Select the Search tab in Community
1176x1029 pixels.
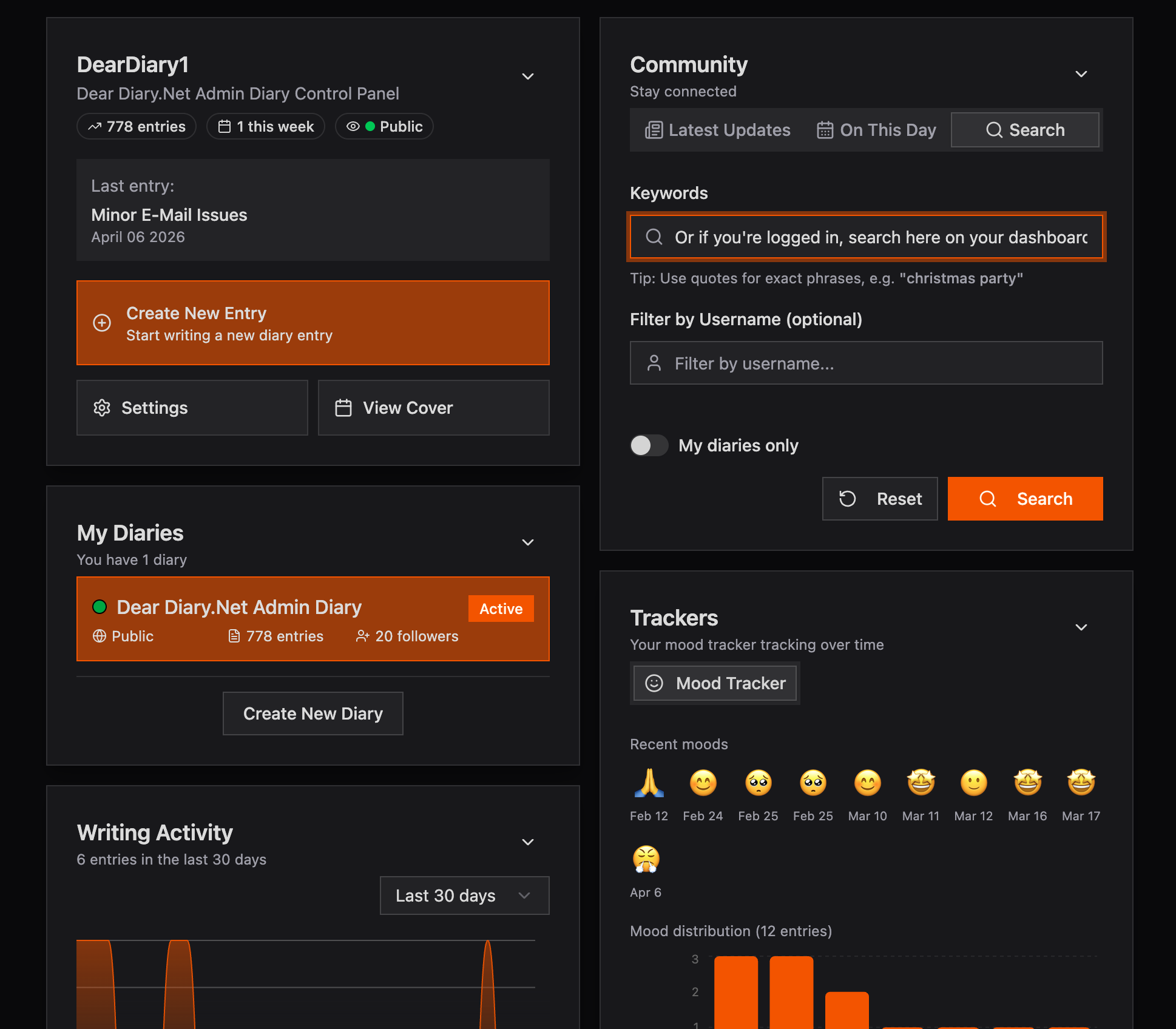coord(1025,130)
